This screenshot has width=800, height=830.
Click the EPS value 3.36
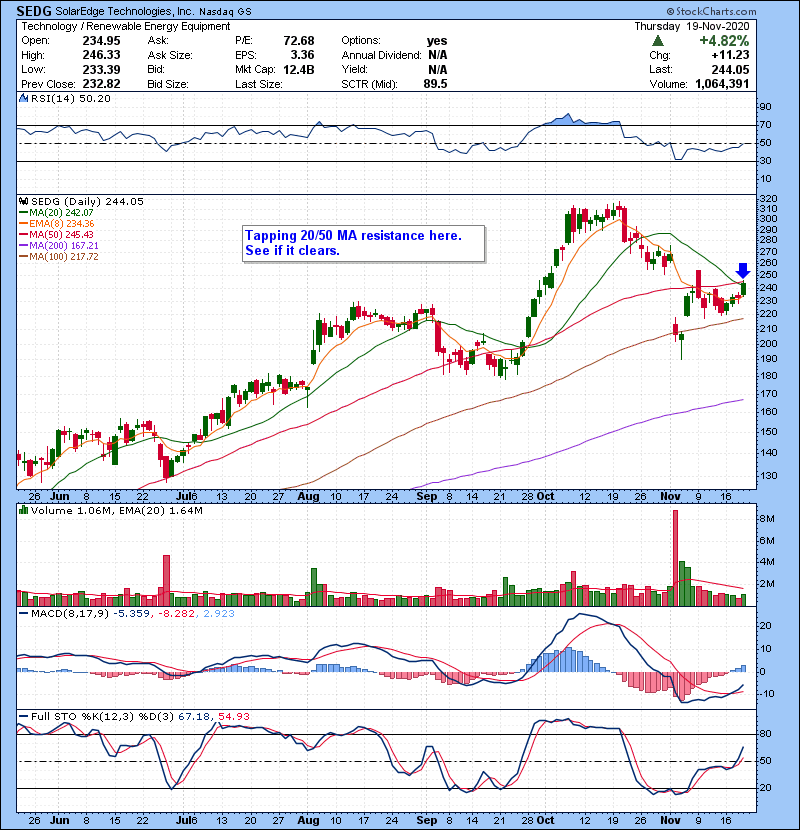coord(302,55)
